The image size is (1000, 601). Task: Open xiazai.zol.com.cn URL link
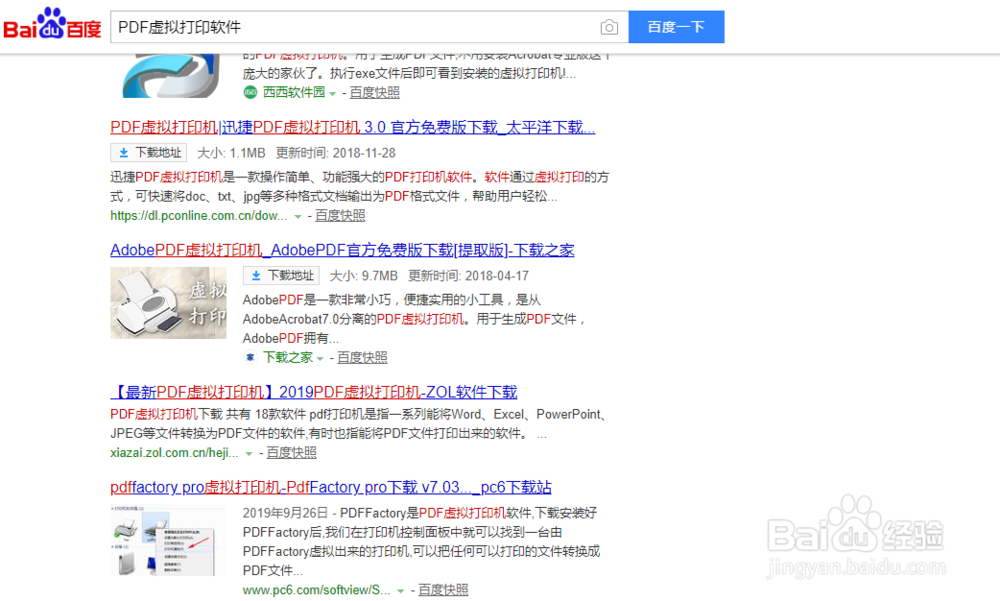174,453
